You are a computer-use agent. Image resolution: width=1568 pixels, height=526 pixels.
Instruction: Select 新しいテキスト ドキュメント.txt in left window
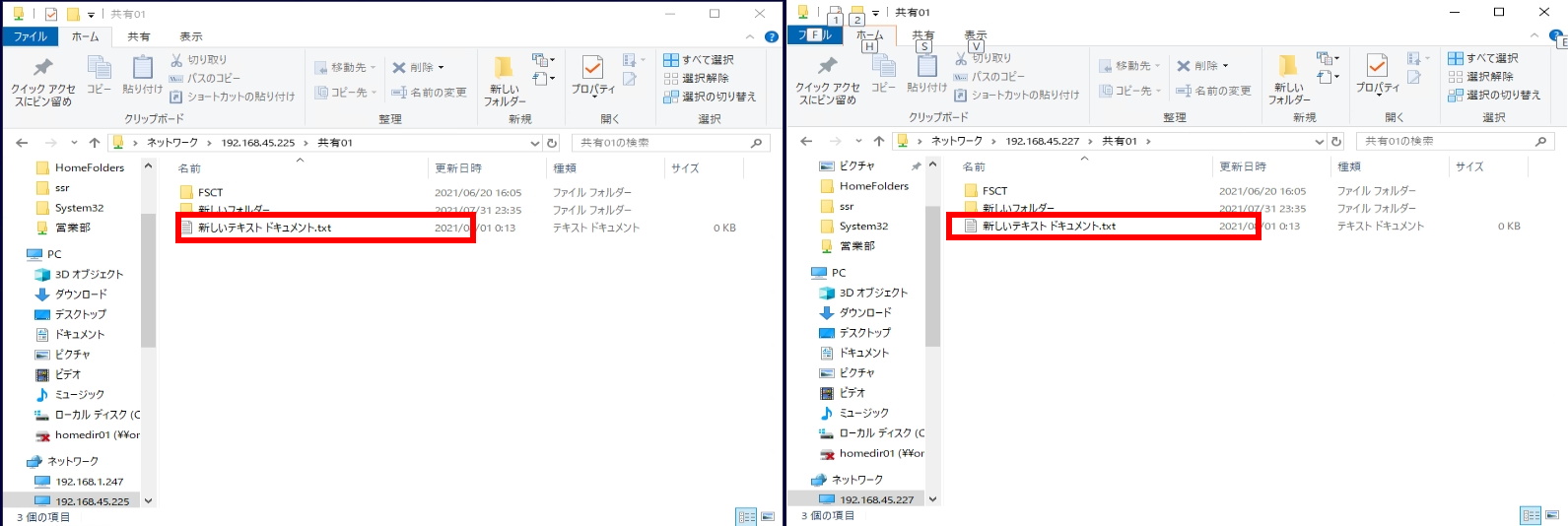[x=264, y=228]
